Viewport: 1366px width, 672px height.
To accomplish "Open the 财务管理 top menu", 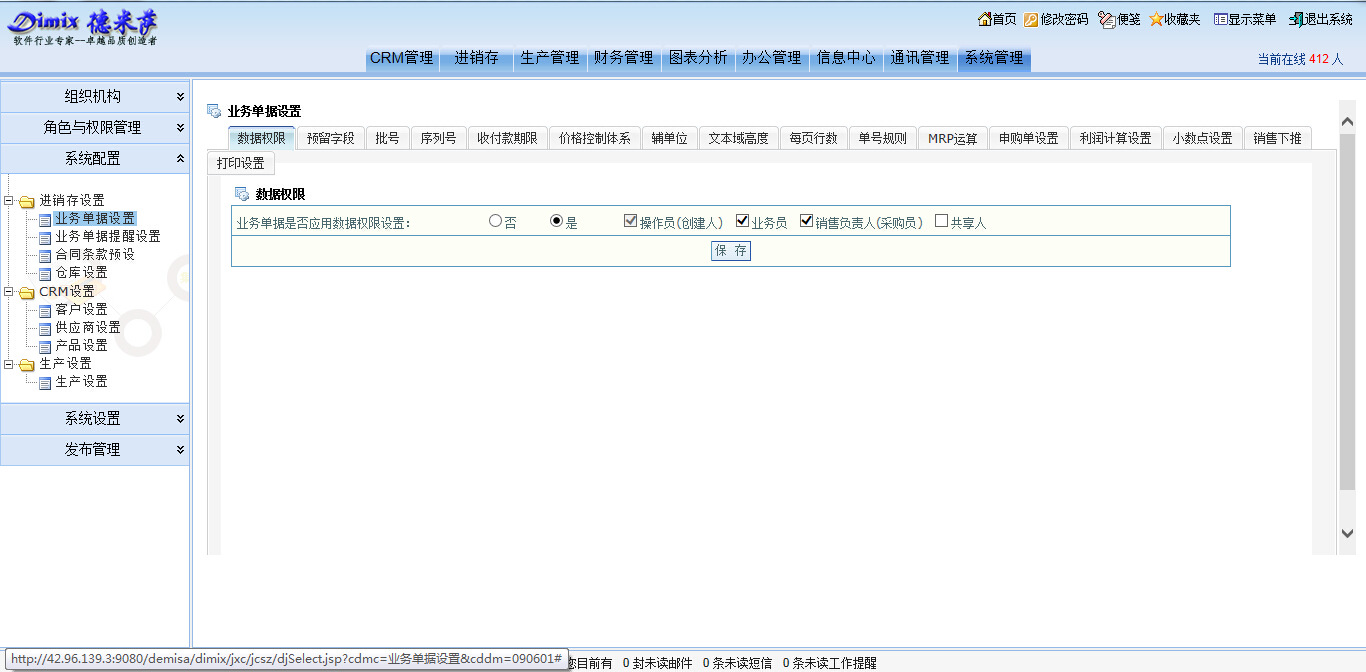I will pos(623,58).
